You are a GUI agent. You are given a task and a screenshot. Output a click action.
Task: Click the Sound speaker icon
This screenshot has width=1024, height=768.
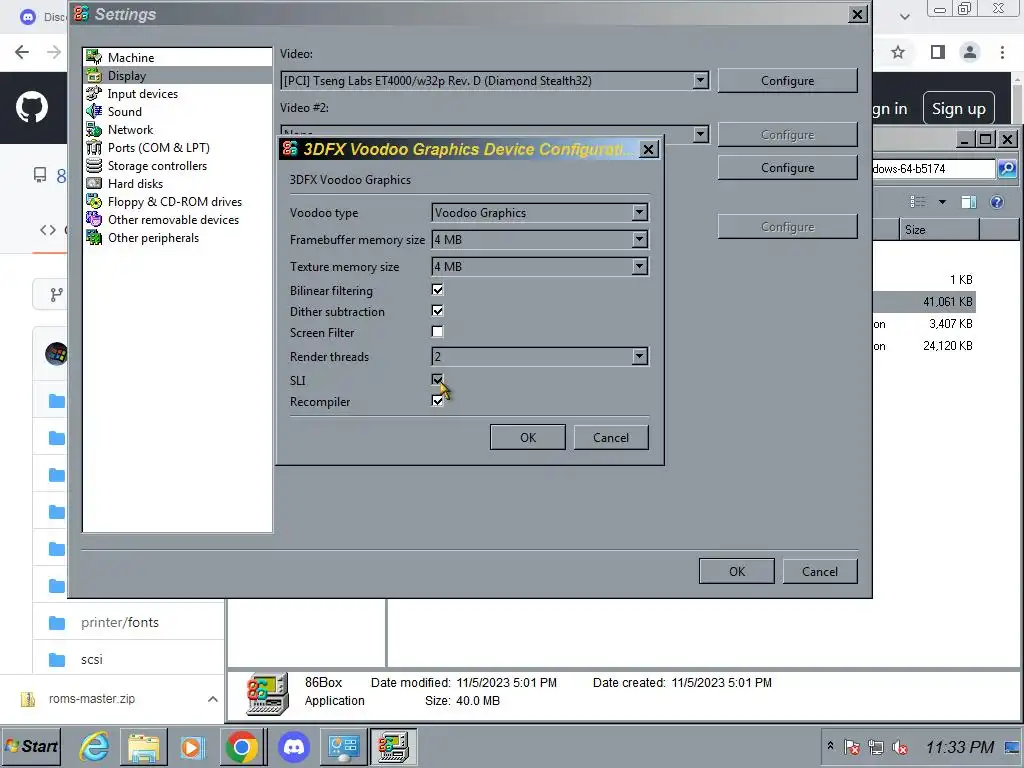[94, 112]
